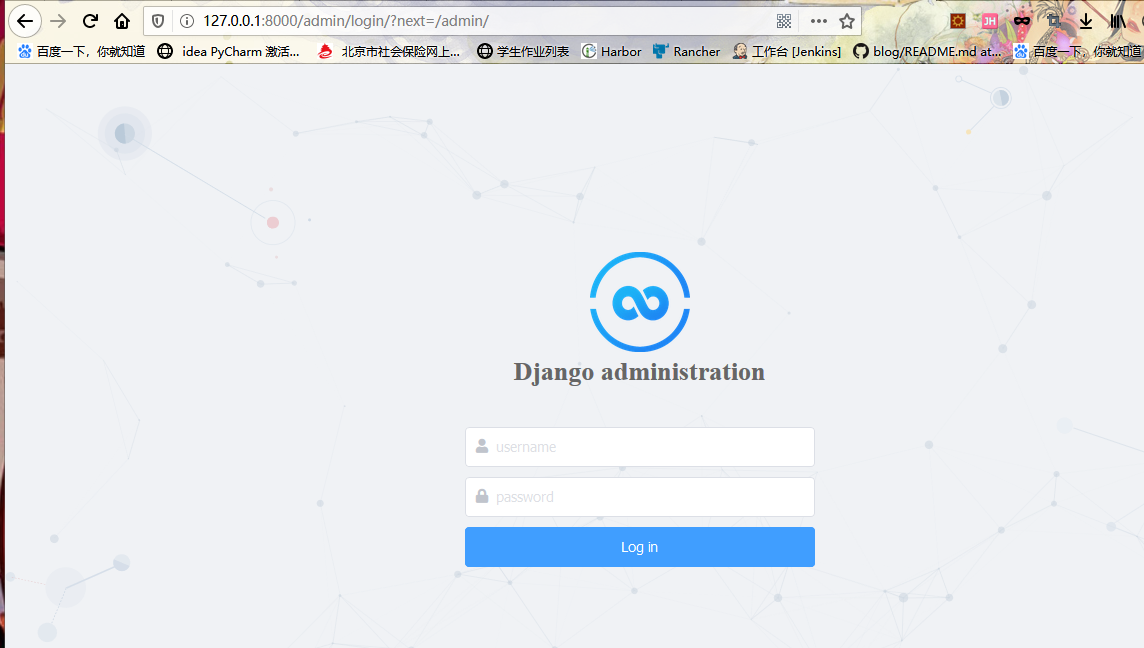The height and width of the screenshot is (648, 1144).
Task: Open the downloads arrow icon
Action: [x=1086, y=21]
